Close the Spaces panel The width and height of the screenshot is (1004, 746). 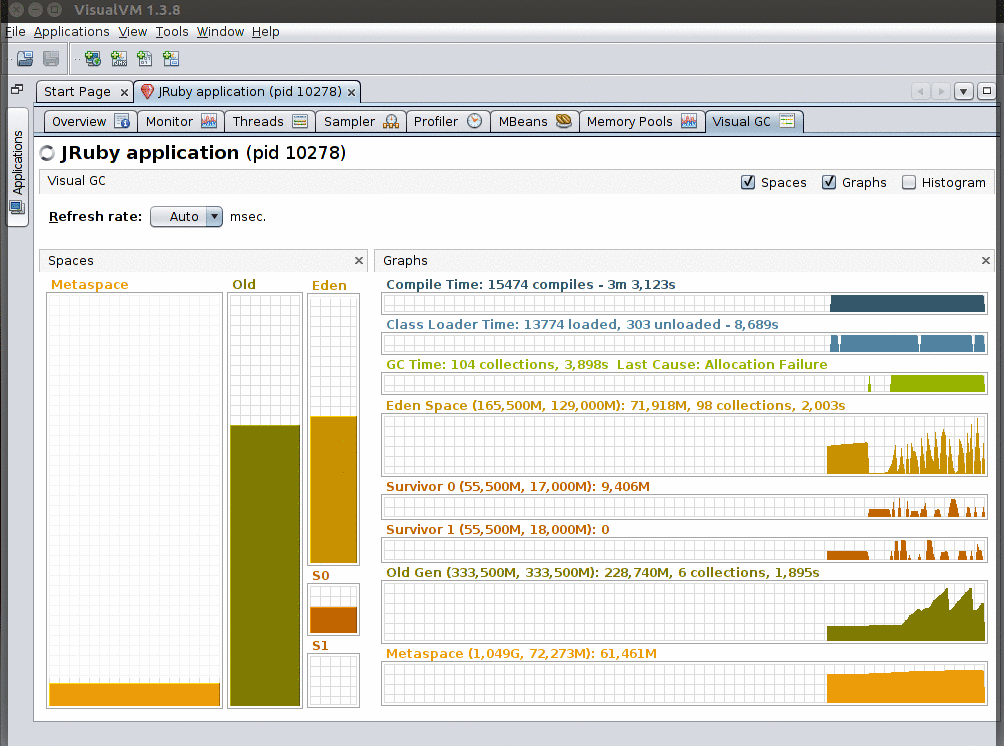pos(359,261)
